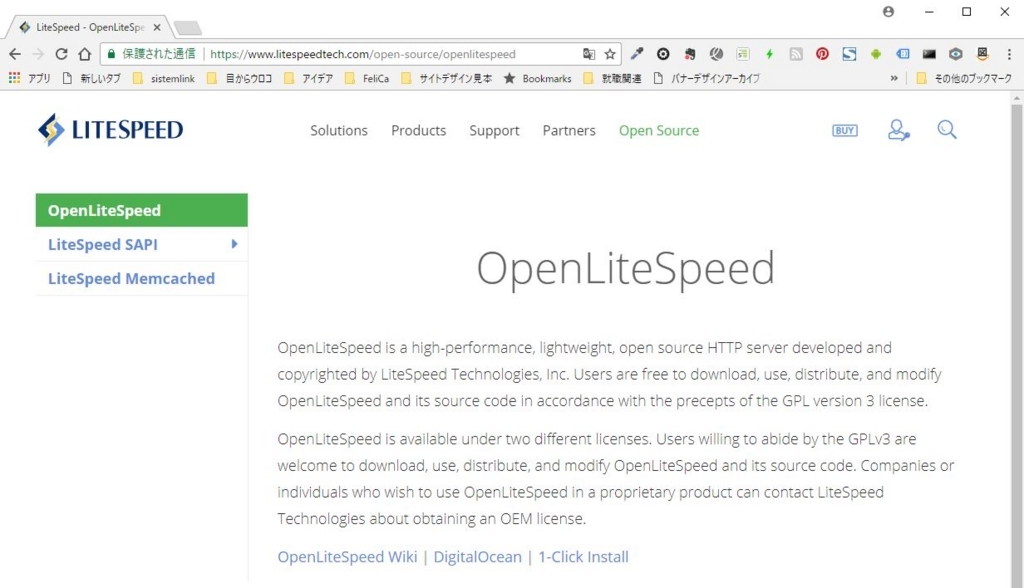The width and height of the screenshot is (1024, 588).
Task: Show hidden bookmarks with » chevron
Action: 894,78
